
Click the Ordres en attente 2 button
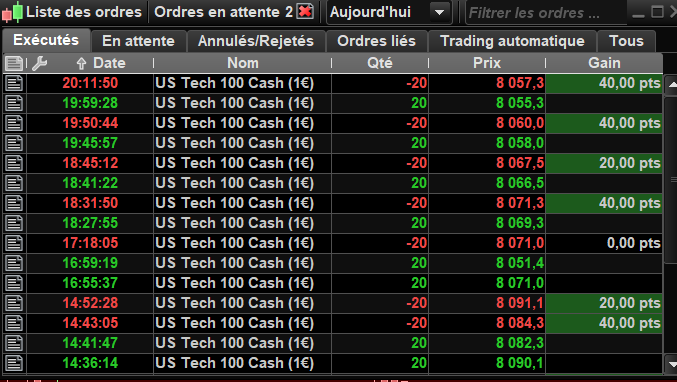[224, 12]
